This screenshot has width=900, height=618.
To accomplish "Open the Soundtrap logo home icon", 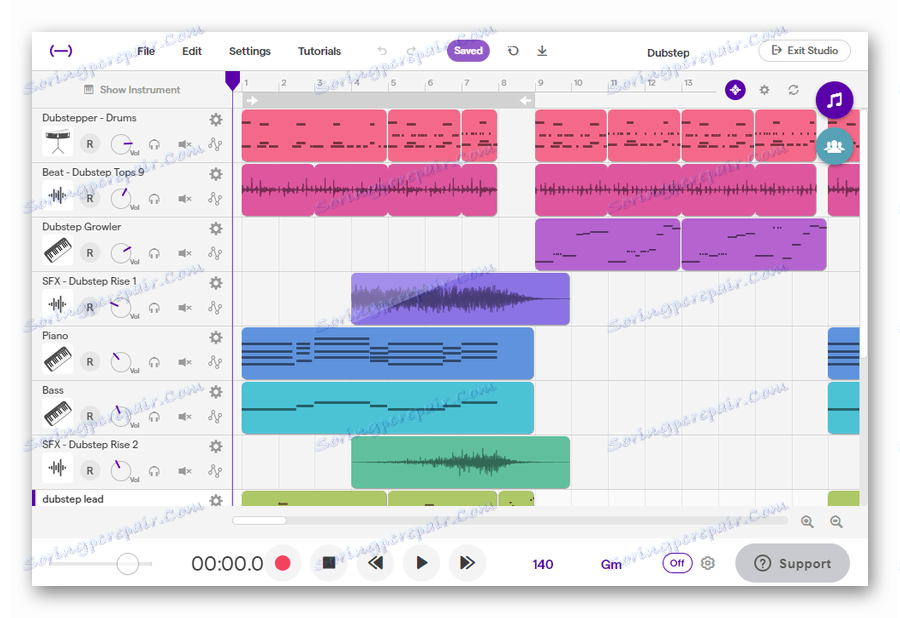I will (61, 50).
